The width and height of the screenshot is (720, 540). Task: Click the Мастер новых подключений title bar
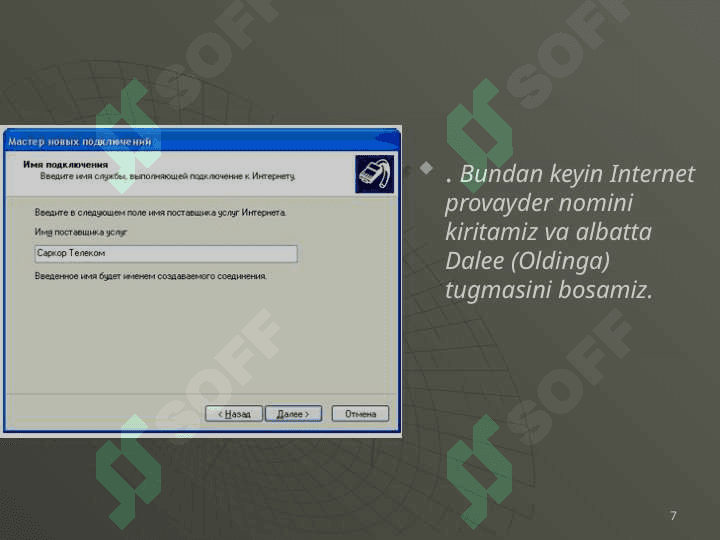pyautogui.click(x=80, y=141)
